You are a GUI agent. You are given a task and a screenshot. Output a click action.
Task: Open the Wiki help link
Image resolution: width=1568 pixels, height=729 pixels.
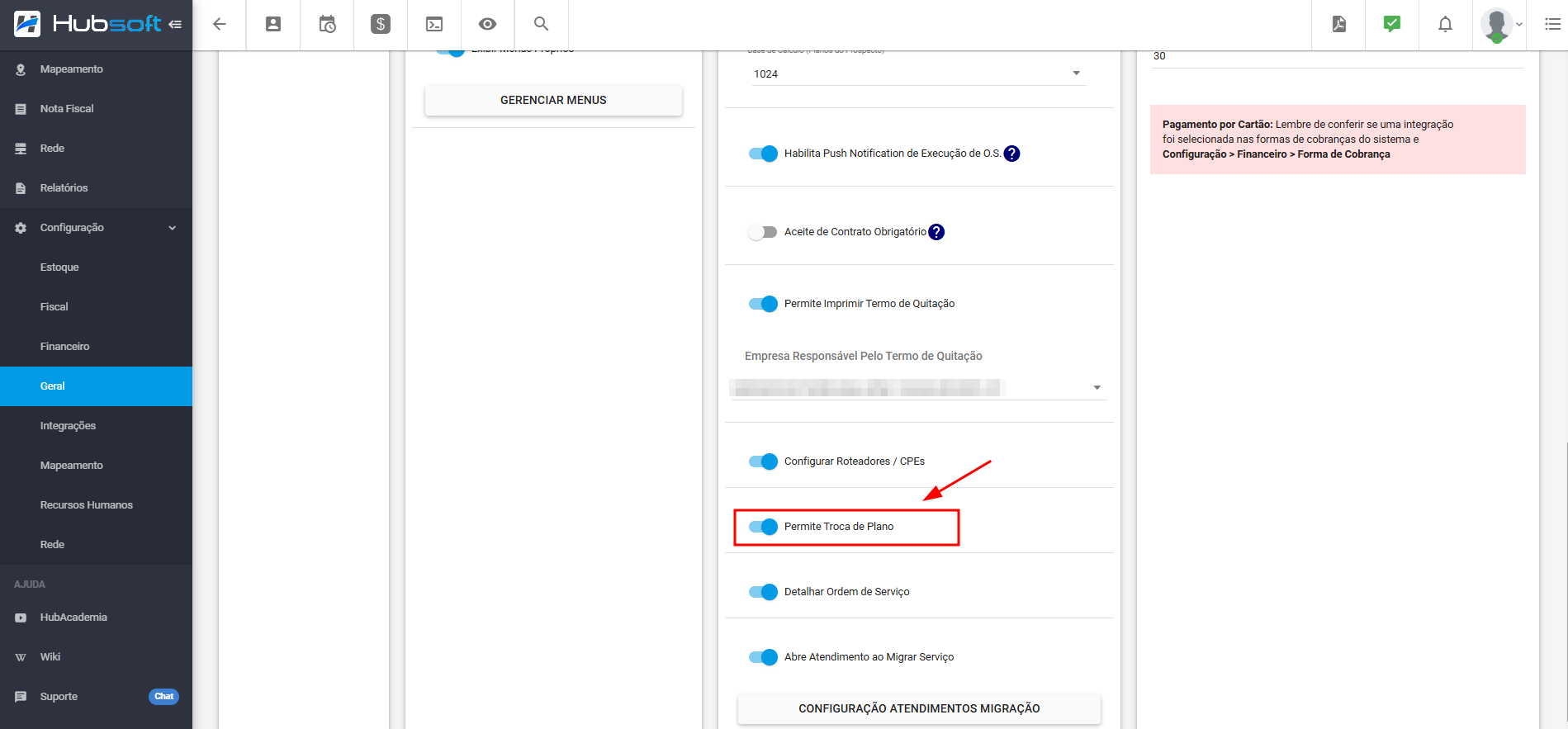(50, 657)
